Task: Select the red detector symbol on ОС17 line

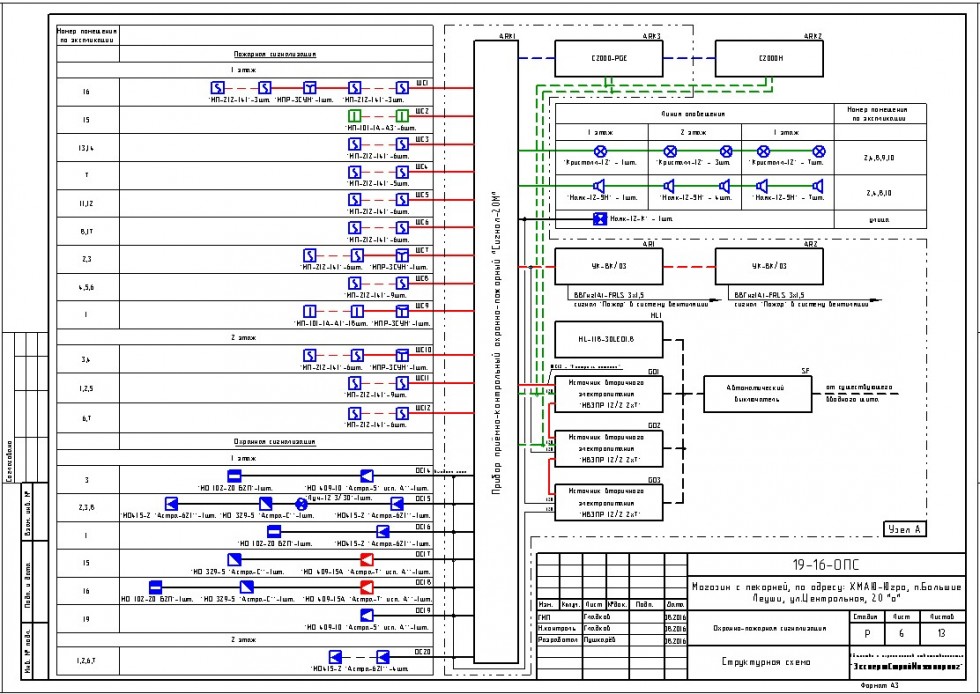Action: (366, 558)
